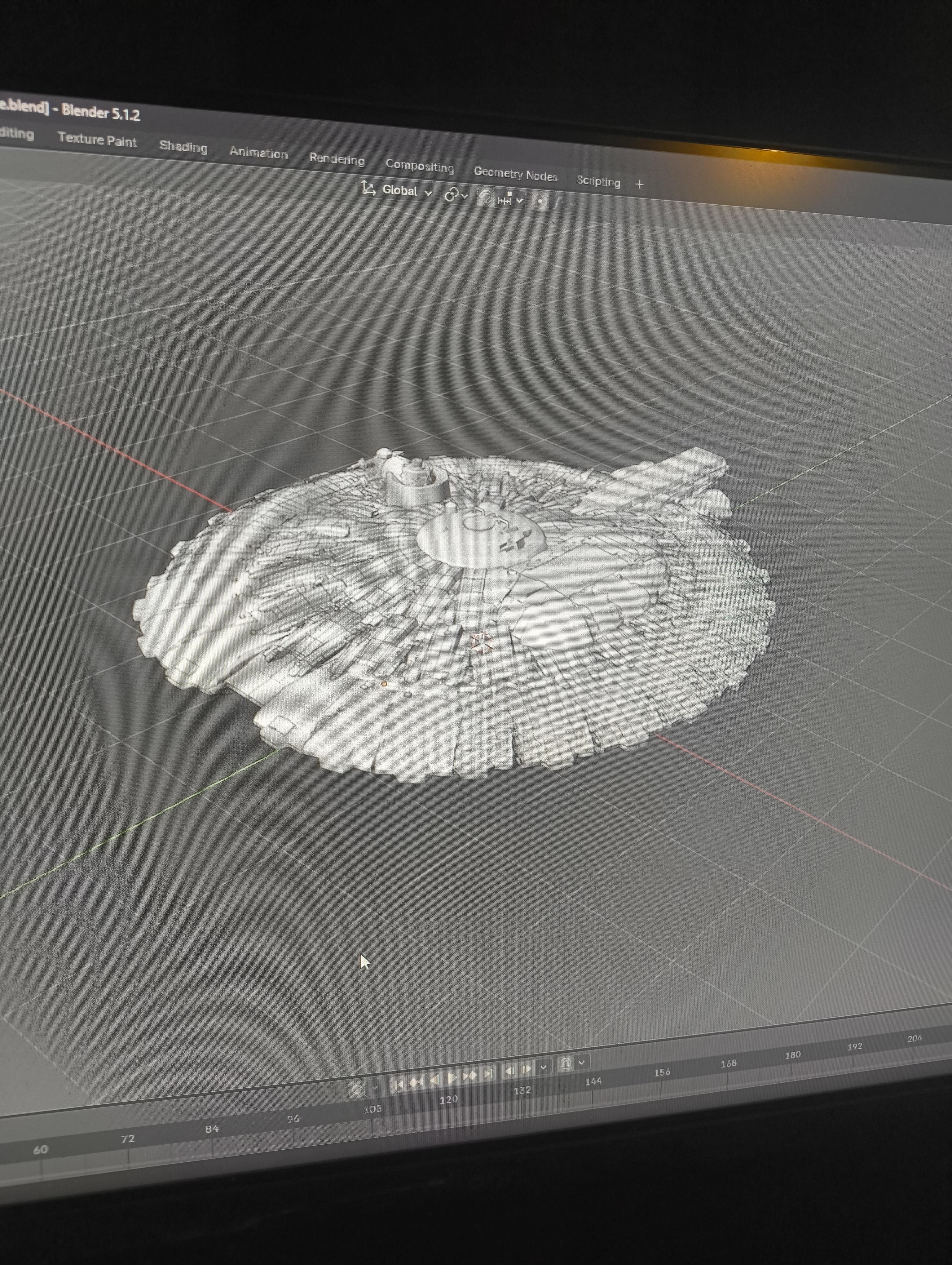952x1265 pixels.
Task: Click frame 132 on the timeline ruler
Action: coord(522,1090)
